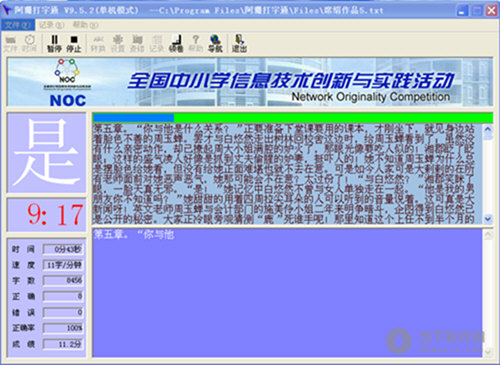Viewport: 500px width, 365px height.
Task: Open the 文件 (File) menu
Action: (x=18, y=25)
